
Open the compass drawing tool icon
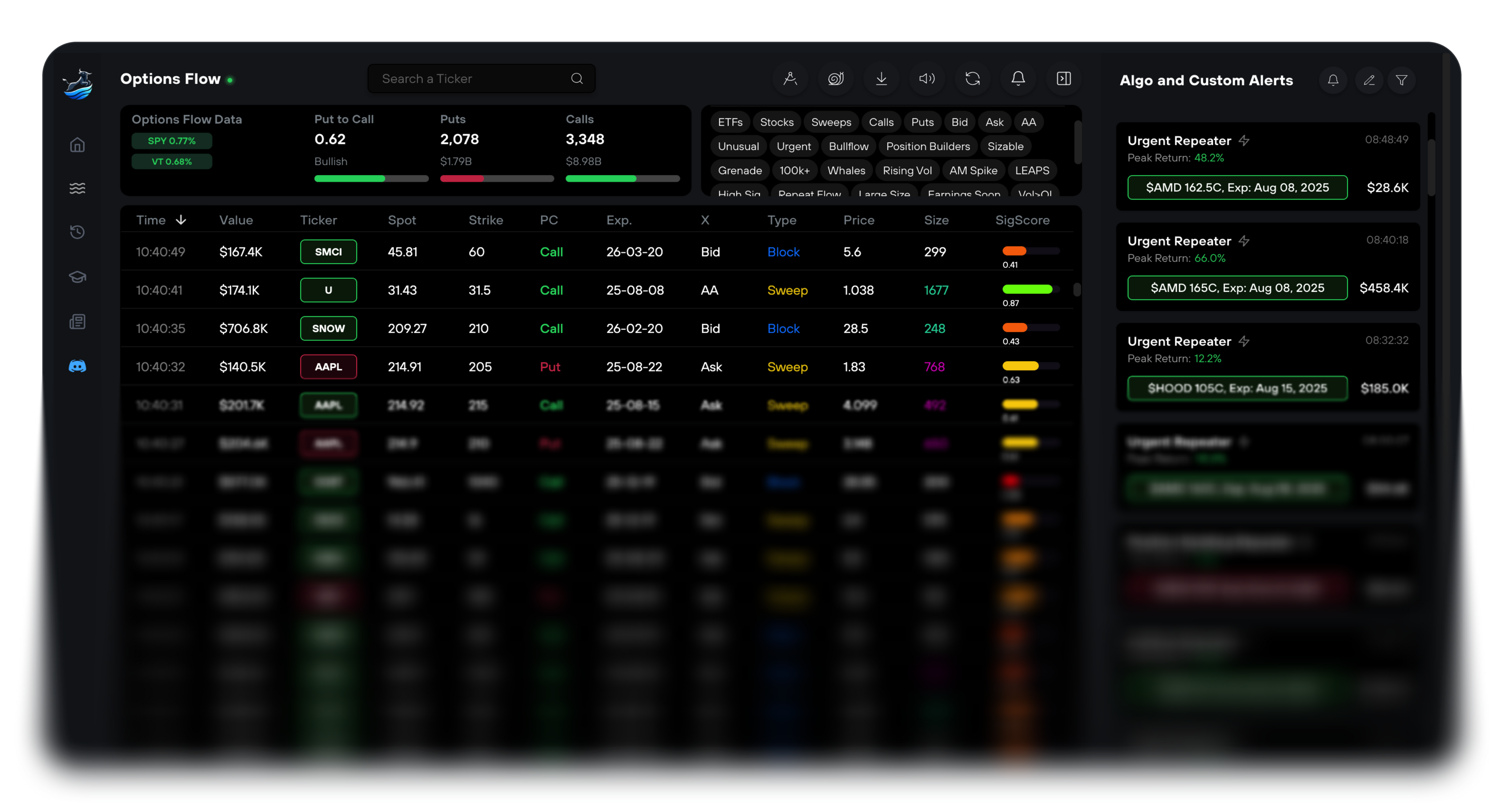(x=790, y=78)
